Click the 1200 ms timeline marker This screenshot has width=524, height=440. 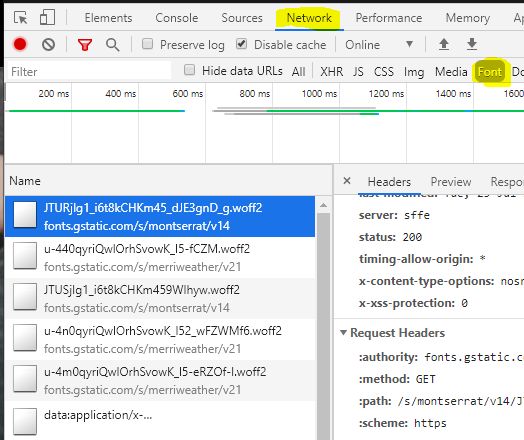coord(386,94)
